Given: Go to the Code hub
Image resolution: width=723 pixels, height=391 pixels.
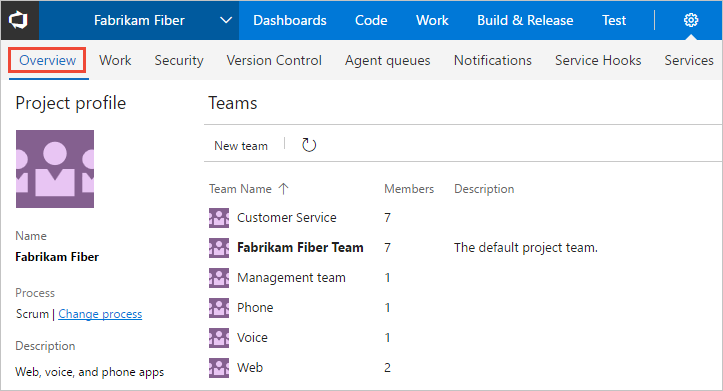Looking at the screenshot, I should point(371,20).
